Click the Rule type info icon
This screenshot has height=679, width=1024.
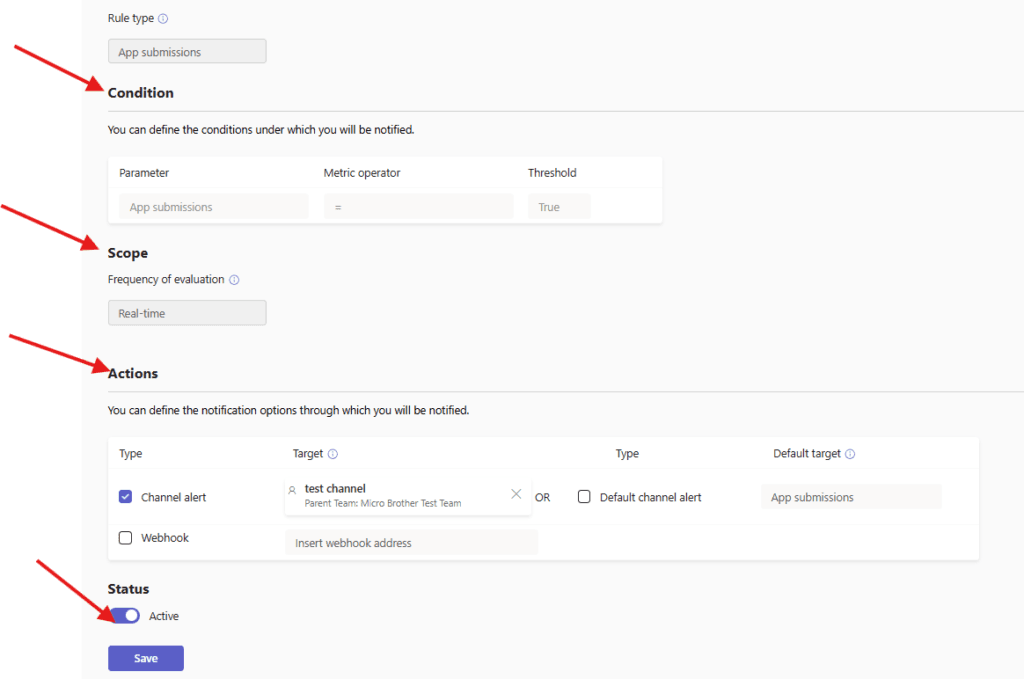point(163,18)
